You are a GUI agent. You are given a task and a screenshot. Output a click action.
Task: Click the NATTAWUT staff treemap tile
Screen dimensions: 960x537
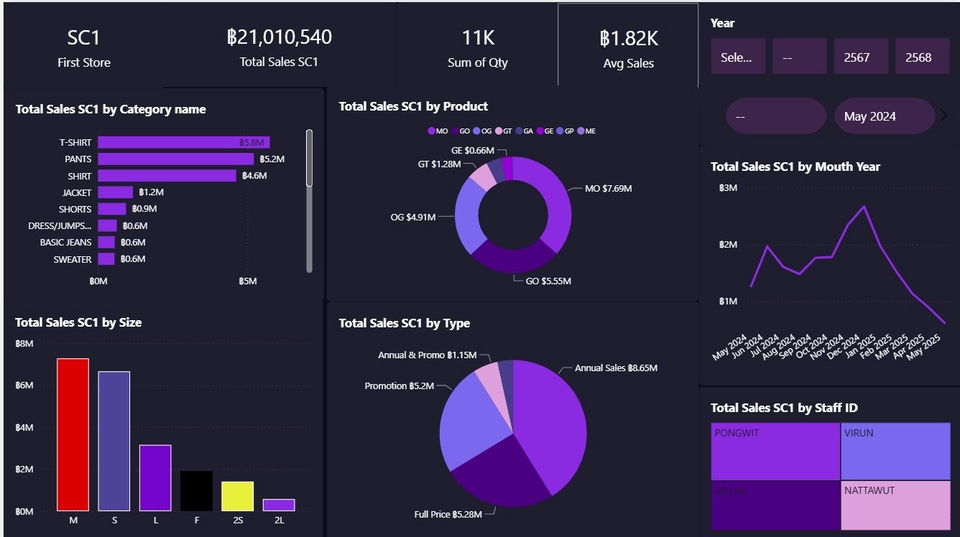pyautogui.click(x=895, y=505)
